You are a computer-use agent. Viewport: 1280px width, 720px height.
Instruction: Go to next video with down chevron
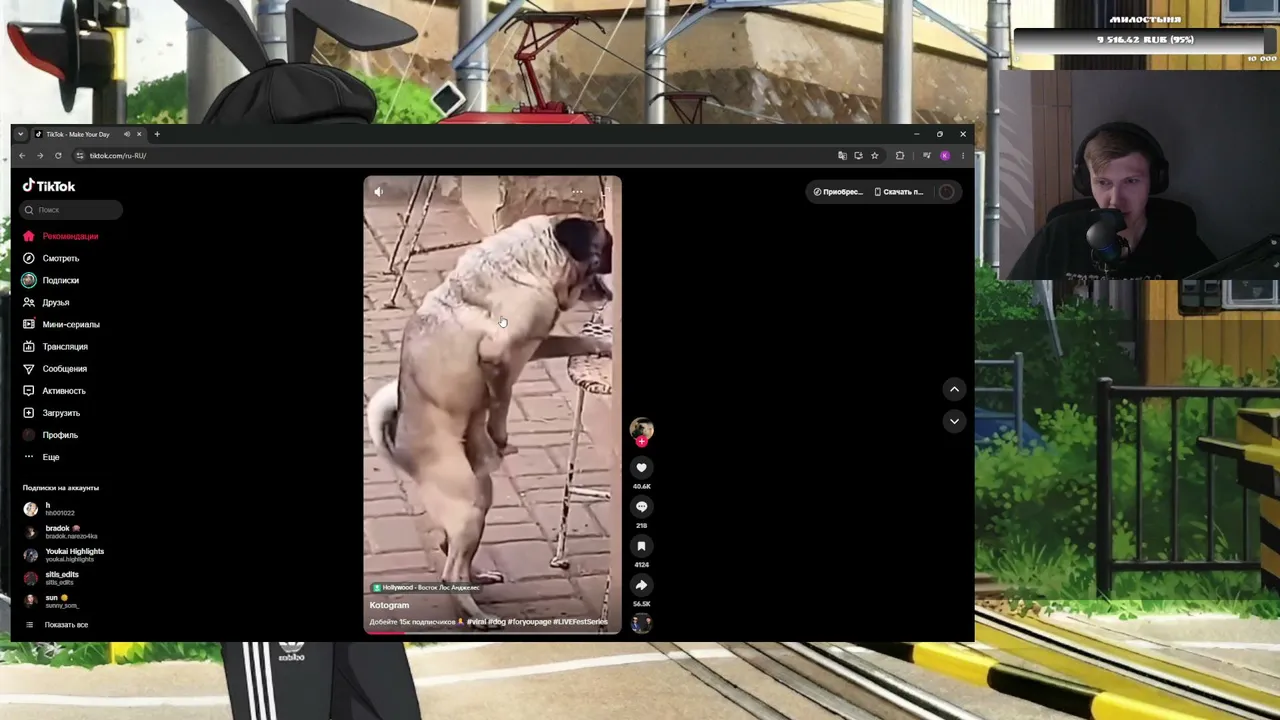click(954, 421)
